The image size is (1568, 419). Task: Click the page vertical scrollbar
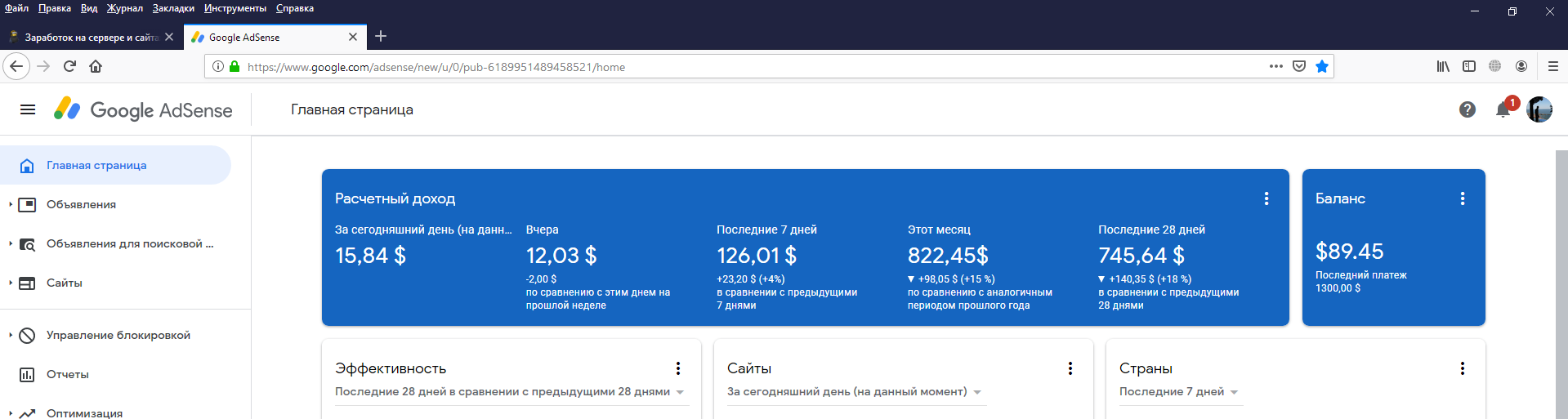coord(1561,284)
